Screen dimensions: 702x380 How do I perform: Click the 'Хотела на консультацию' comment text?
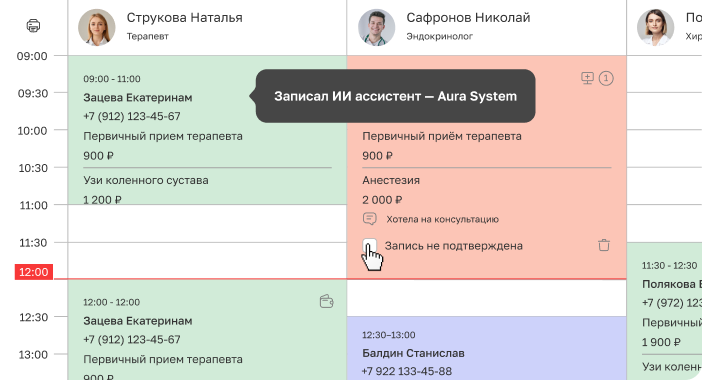(x=442, y=219)
